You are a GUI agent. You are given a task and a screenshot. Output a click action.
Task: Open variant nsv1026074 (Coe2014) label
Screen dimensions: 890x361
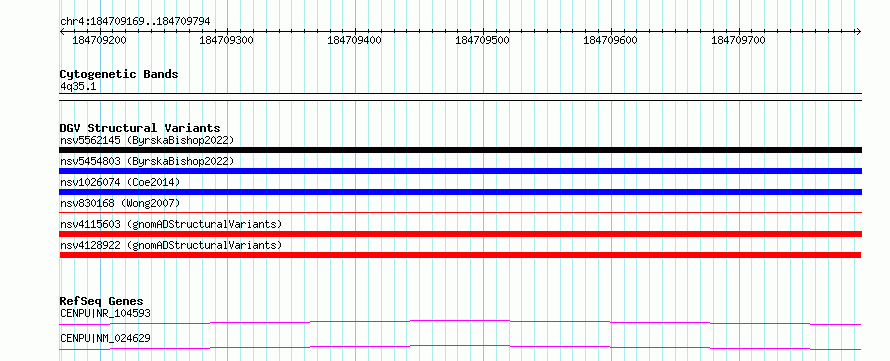[x=120, y=182]
